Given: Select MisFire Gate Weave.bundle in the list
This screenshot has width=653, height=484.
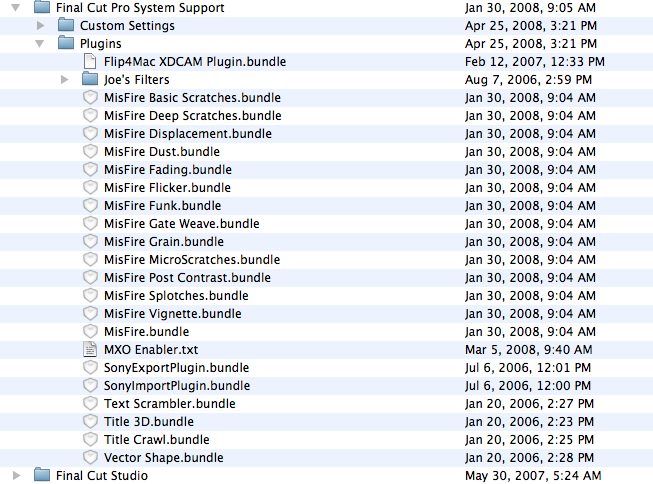Looking at the screenshot, I should click(x=181, y=224).
